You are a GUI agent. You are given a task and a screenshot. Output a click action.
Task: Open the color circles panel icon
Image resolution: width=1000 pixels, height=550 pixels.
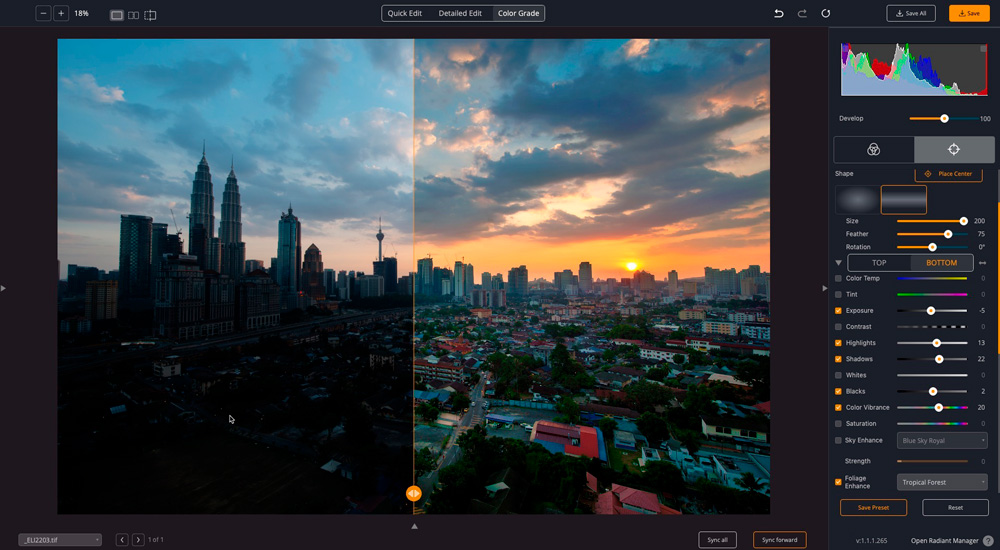click(x=873, y=149)
